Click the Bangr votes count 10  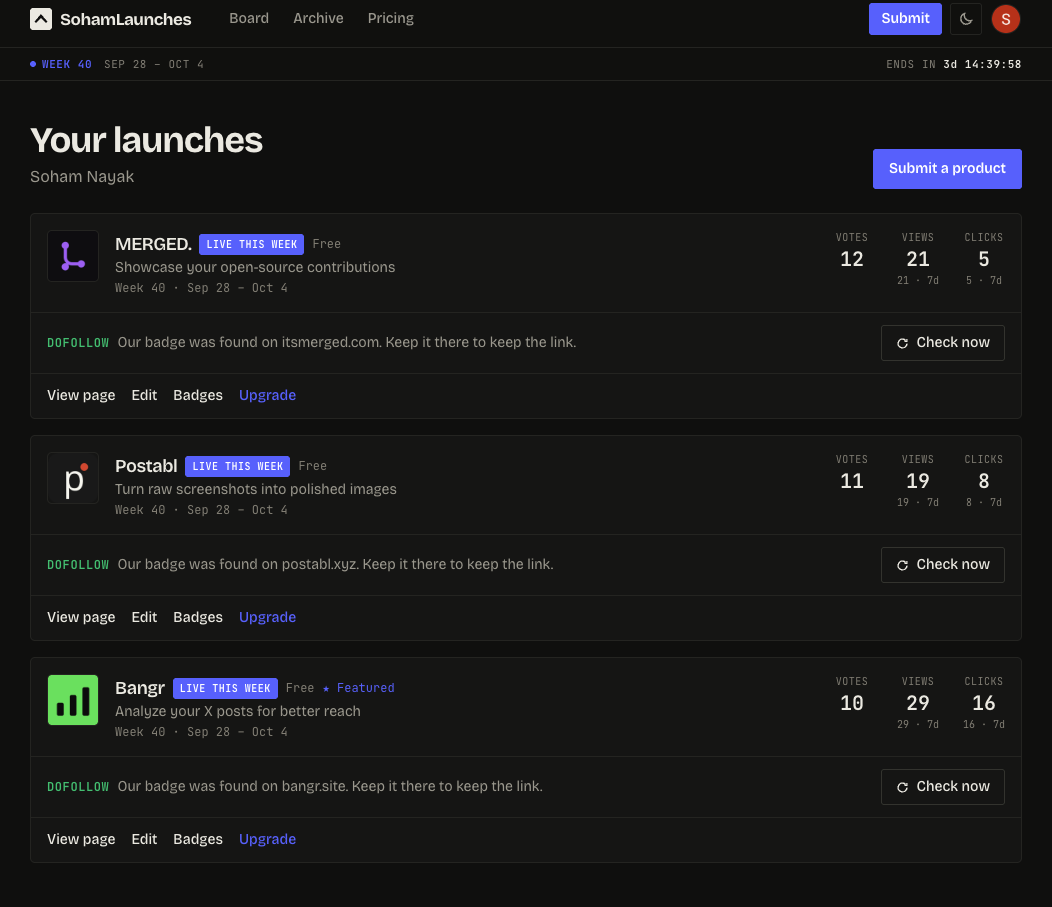click(851, 703)
